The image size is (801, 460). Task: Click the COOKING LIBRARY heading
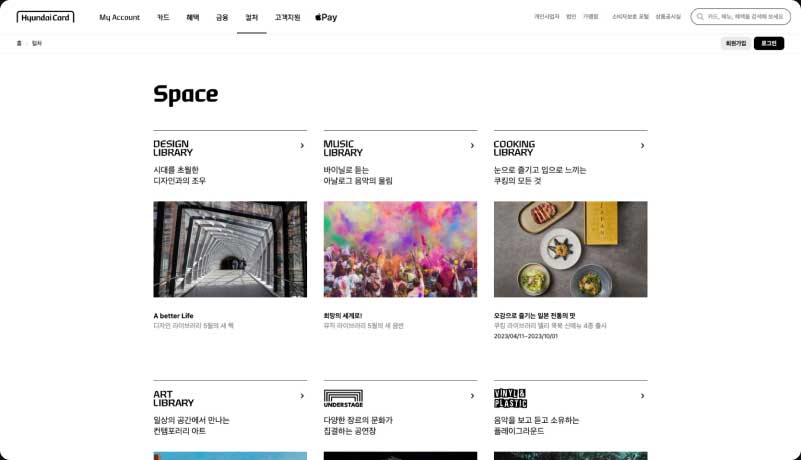click(x=514, y=148)
